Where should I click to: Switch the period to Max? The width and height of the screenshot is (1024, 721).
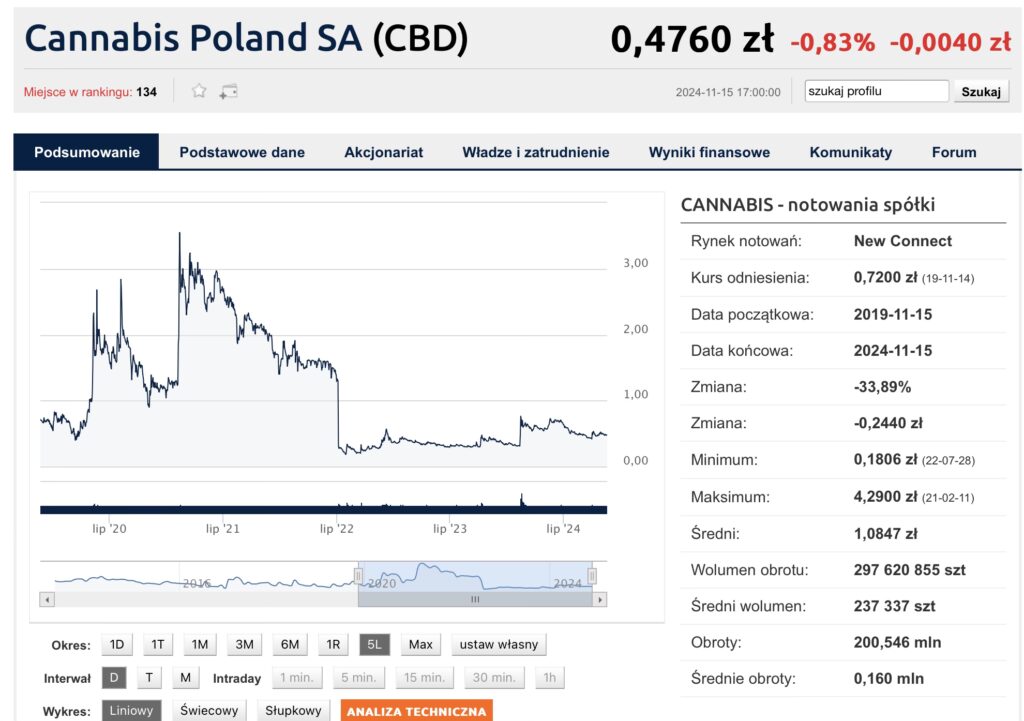pyautogui.click(x=421, y=645)
